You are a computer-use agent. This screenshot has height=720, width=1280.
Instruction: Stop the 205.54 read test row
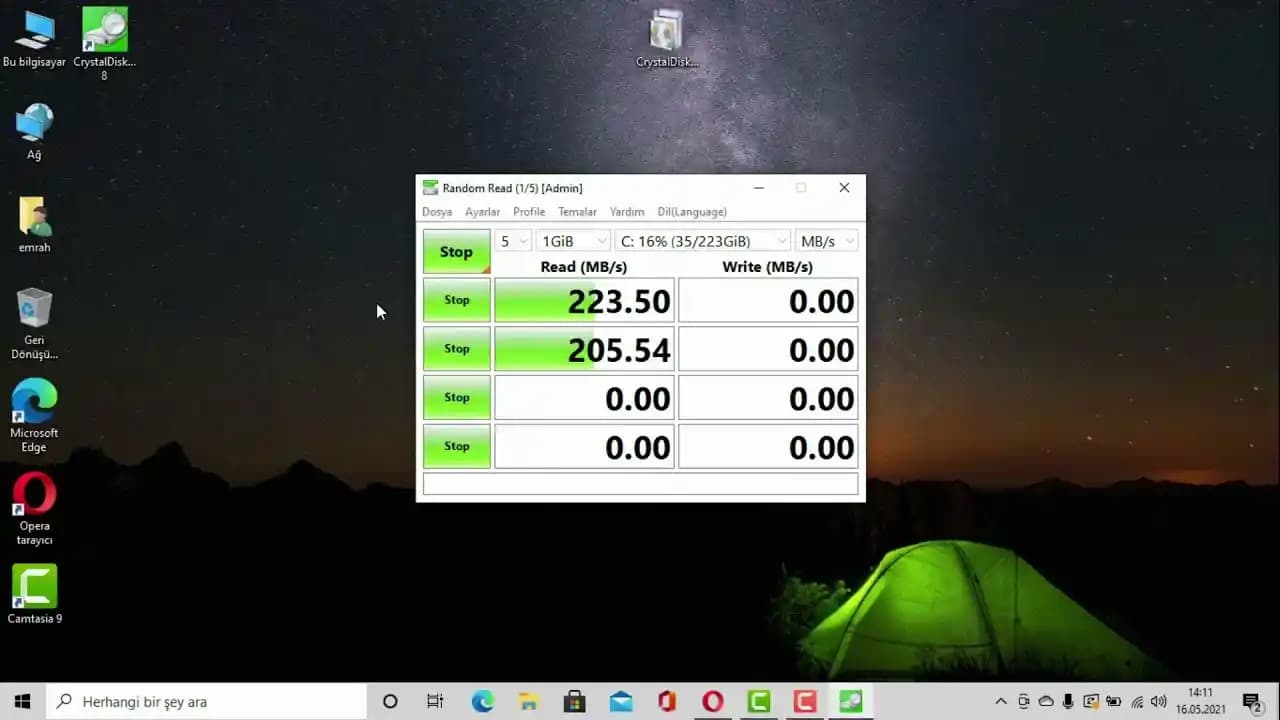(456, 348)
